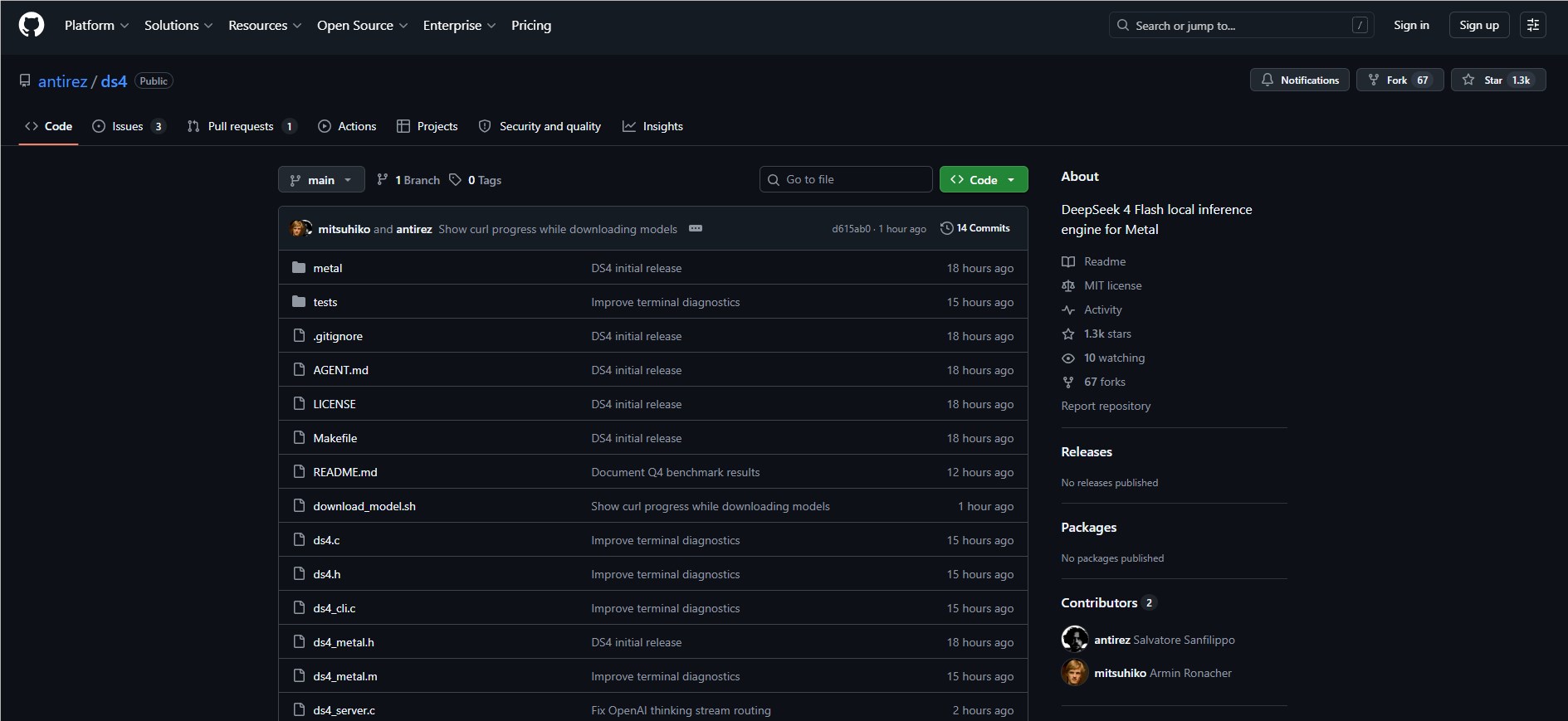
Task: View repository Activity
Action: click(1092, 309)
